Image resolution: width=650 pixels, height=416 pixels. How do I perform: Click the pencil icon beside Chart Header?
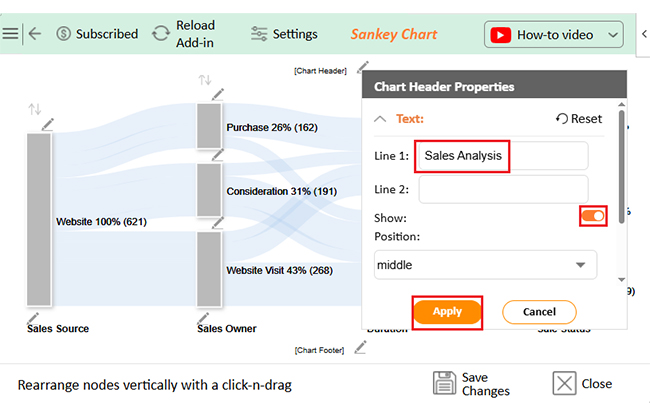[363, 66]
